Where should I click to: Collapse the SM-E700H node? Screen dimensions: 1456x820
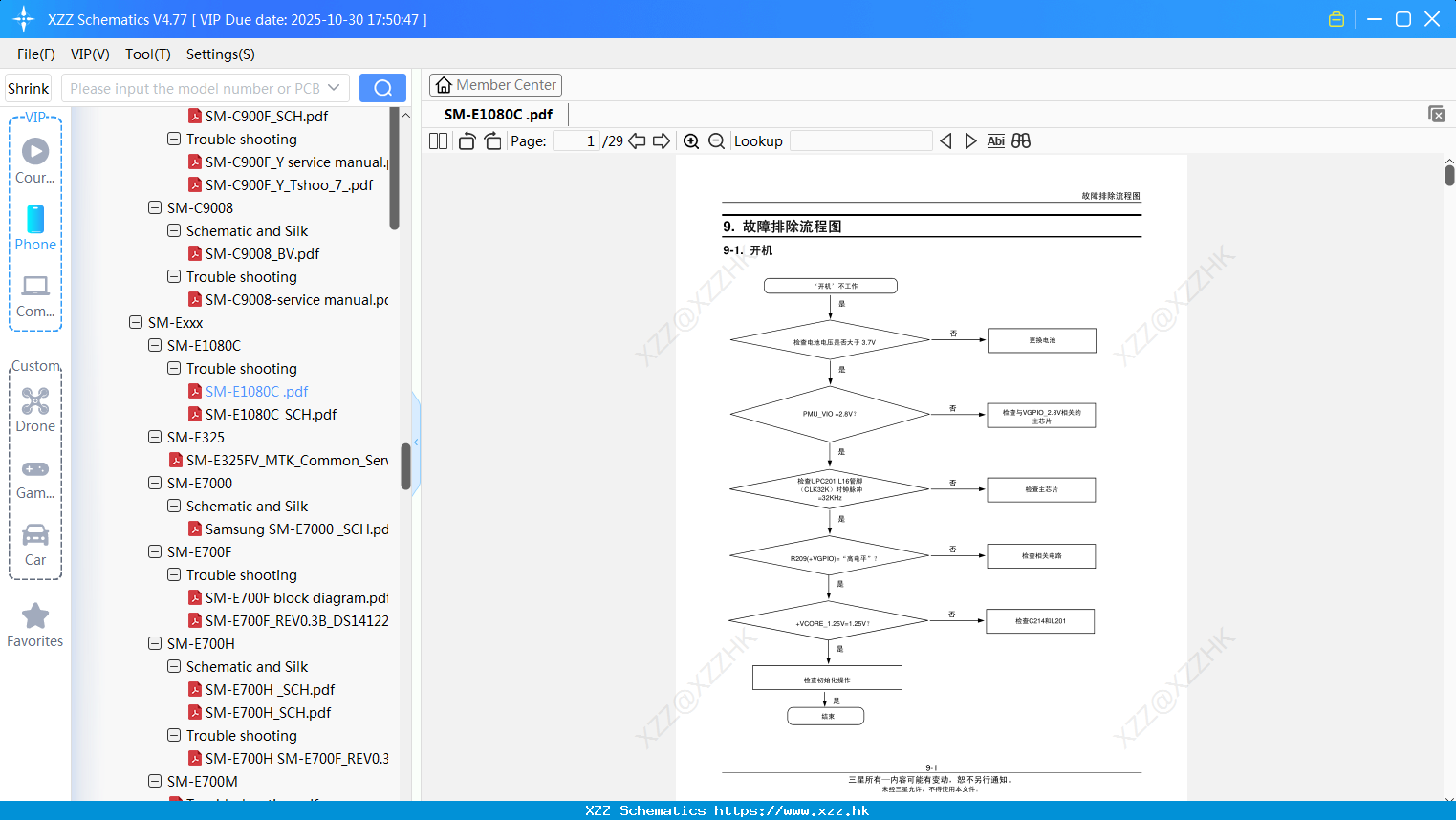point(155,643)
